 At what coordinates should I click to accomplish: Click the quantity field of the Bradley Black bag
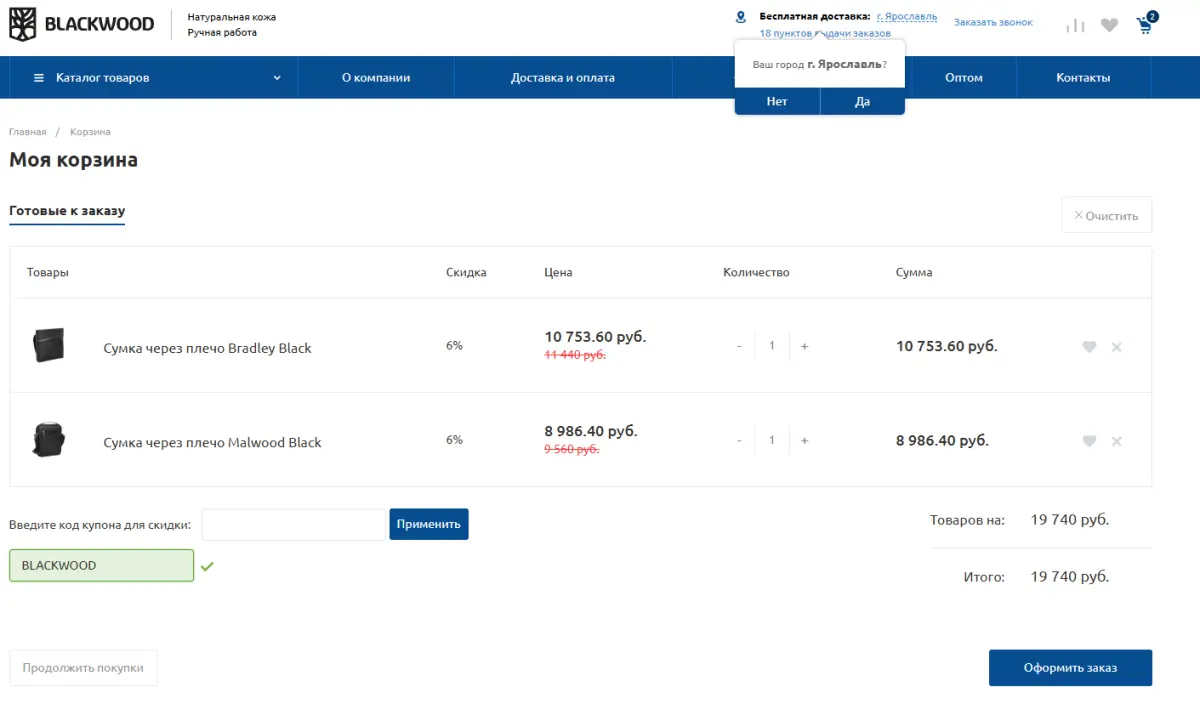pyautogui.click(x=772, y=346)
